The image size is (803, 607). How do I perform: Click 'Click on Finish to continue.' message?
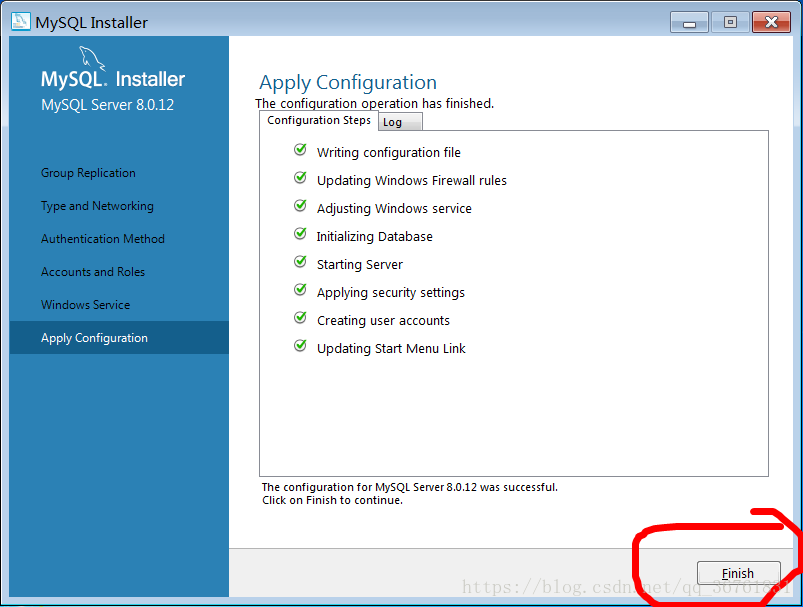(x=332, y=500)
